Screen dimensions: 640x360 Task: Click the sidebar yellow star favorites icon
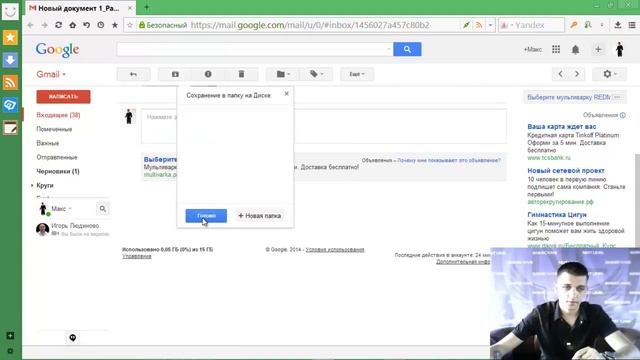pyautogui.click(x=10, y=37)
